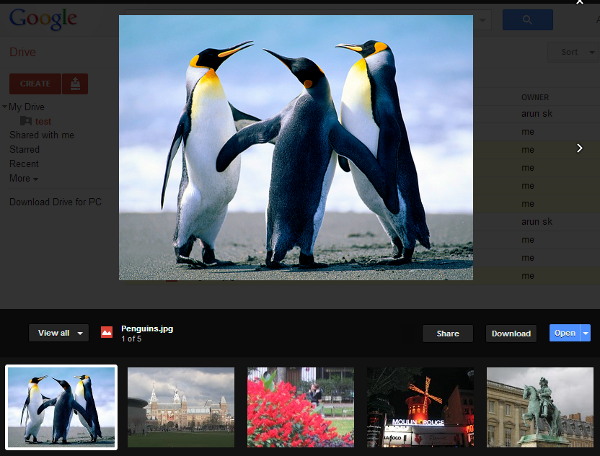Click the Penguins.jpg file name
The height and width of the screenshot is (456, 600).
click(x=147, y=329)
